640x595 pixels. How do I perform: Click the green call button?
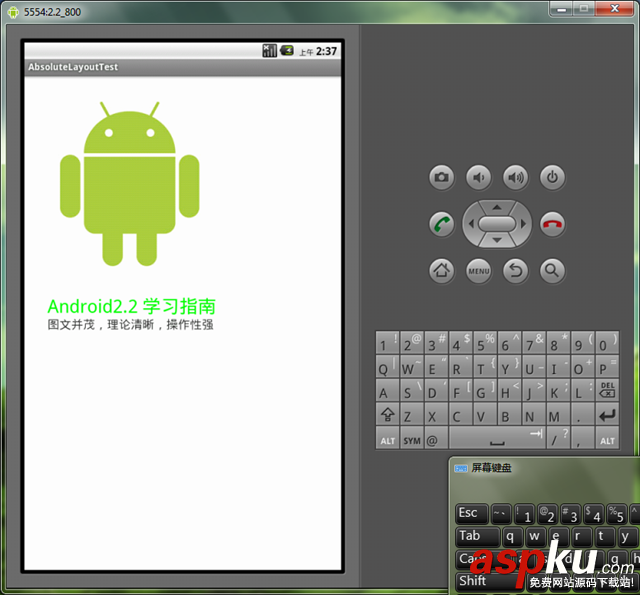coord(441,224)
